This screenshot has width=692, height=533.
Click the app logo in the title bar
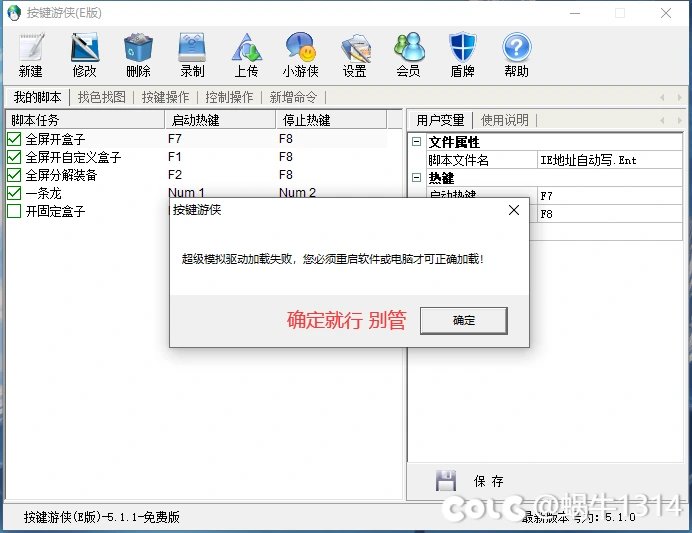point(14,13)
